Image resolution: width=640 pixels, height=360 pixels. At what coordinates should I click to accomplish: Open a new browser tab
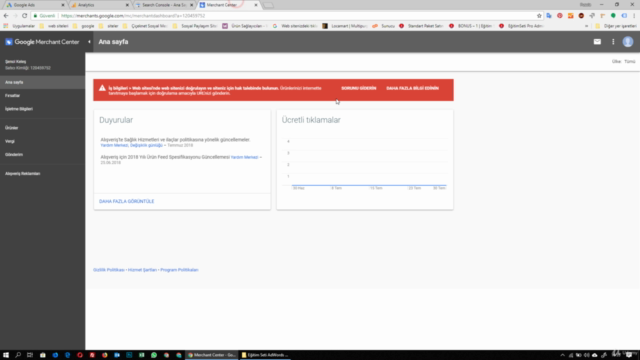268,5
